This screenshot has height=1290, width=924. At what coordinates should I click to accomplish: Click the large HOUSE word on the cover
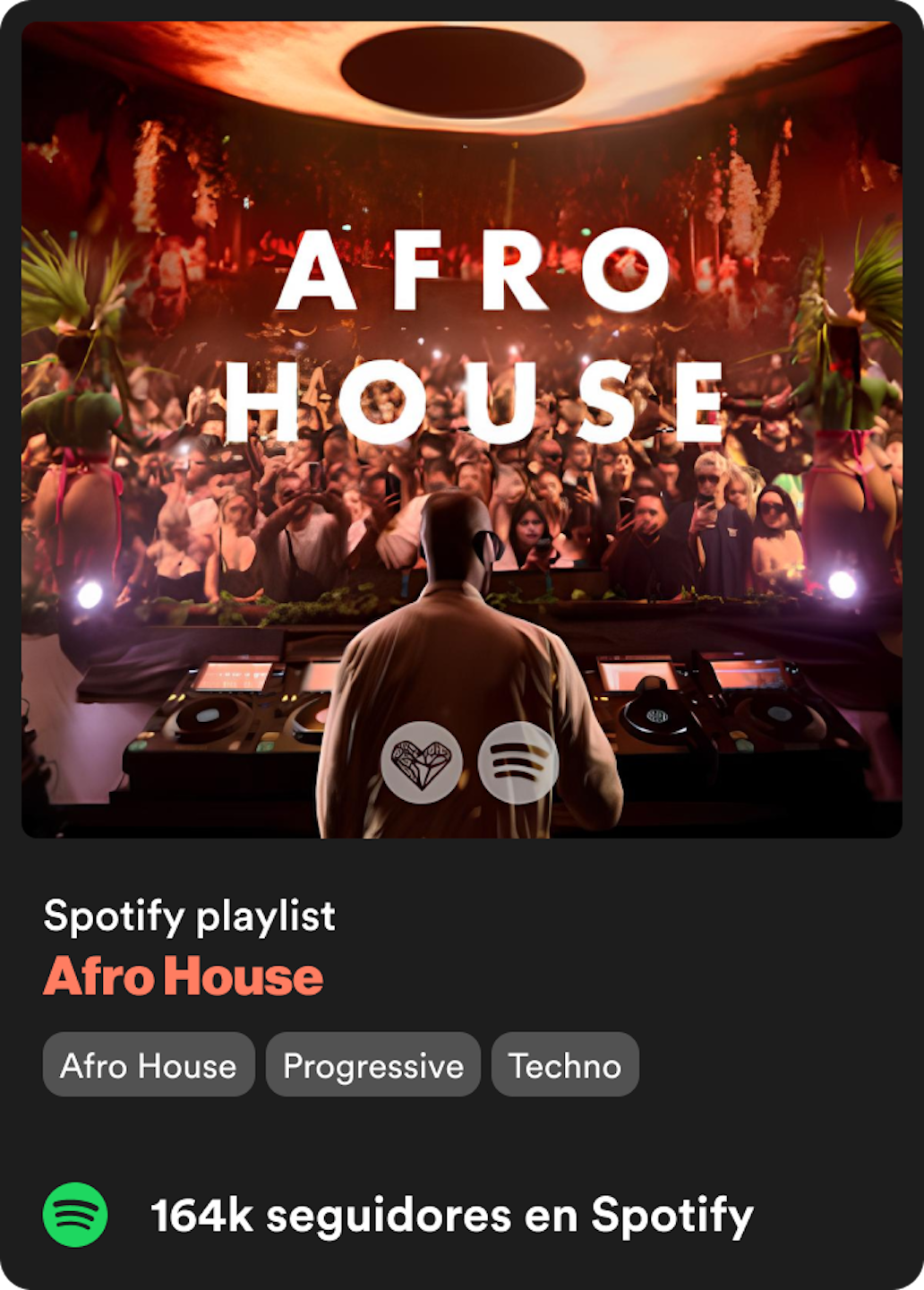click(x=475, y=401)
